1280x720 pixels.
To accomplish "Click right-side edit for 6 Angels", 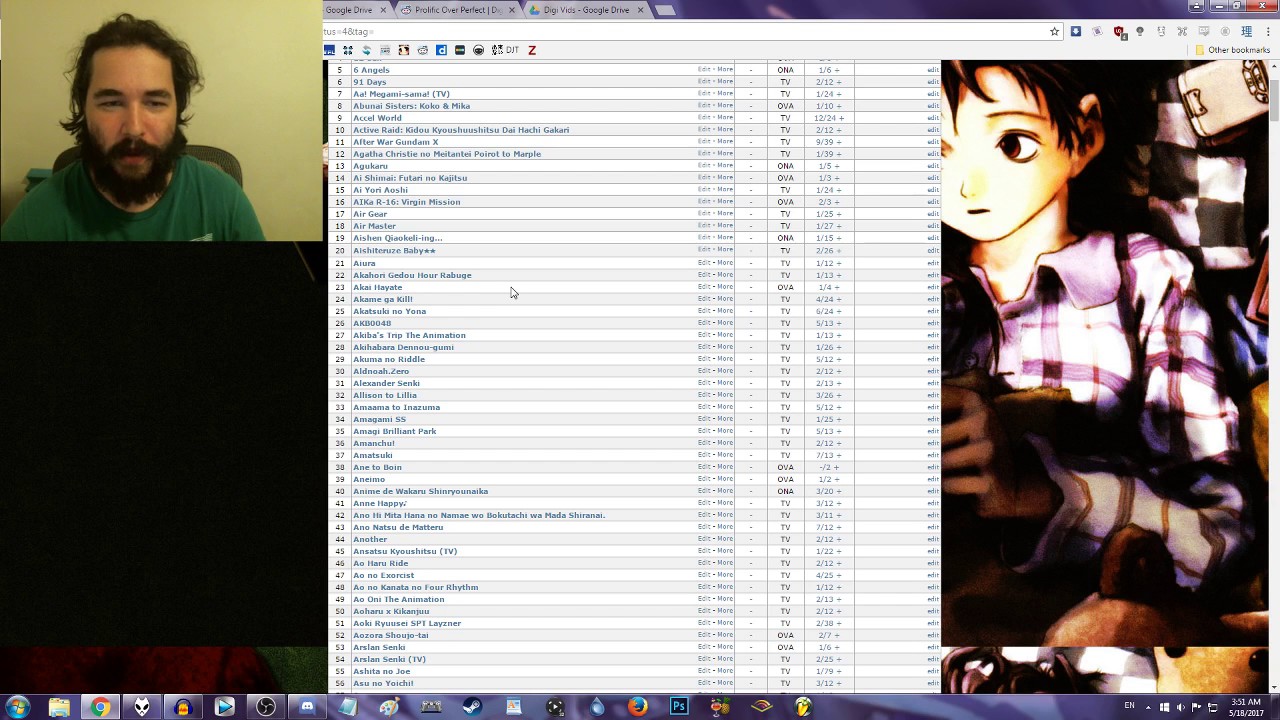I will (933, 70).
